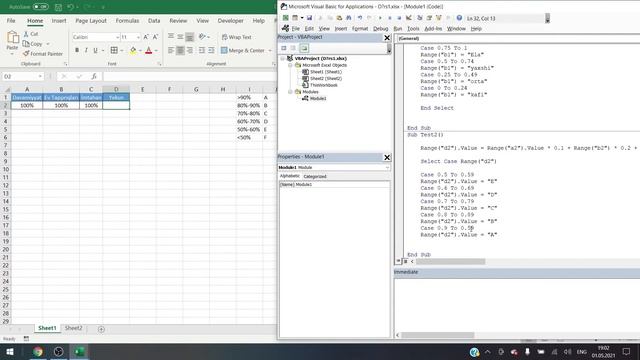Open the Merge & Center dropdown arrow
This screenshot has width=640, height=360.
click(x=270, y=50)
